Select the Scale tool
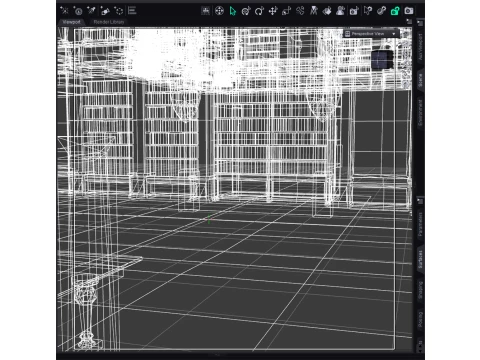The height and width of the screenshot is (360, 480). coord(286,11)
